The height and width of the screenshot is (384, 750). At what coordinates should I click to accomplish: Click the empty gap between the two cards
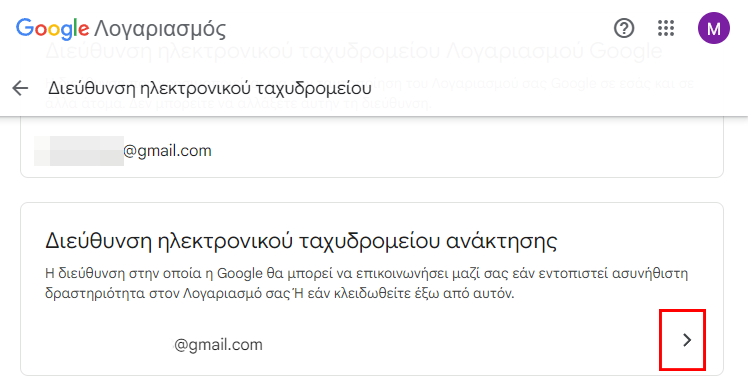[372, 190]
